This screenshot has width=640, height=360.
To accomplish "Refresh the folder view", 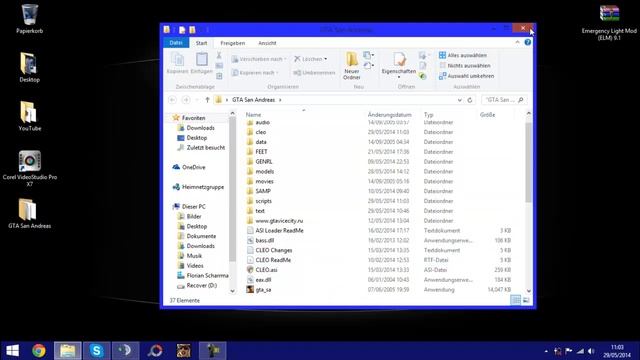I will pos(470,100).
